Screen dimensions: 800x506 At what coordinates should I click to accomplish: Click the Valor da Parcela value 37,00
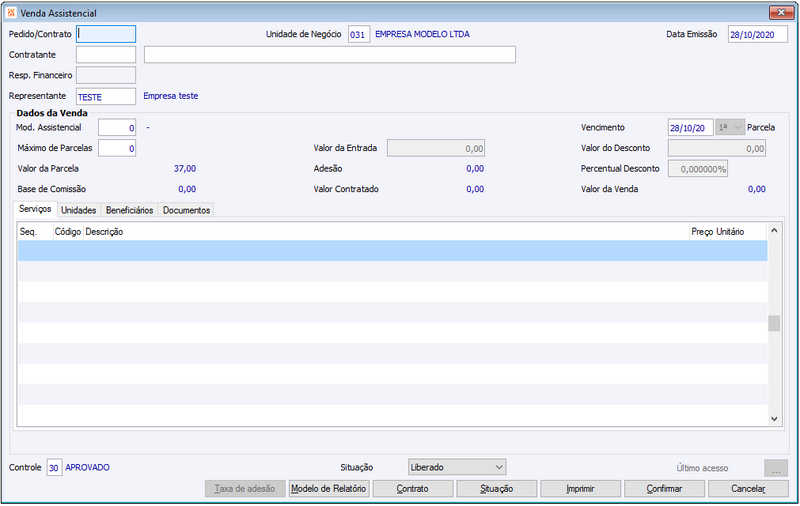185,168
